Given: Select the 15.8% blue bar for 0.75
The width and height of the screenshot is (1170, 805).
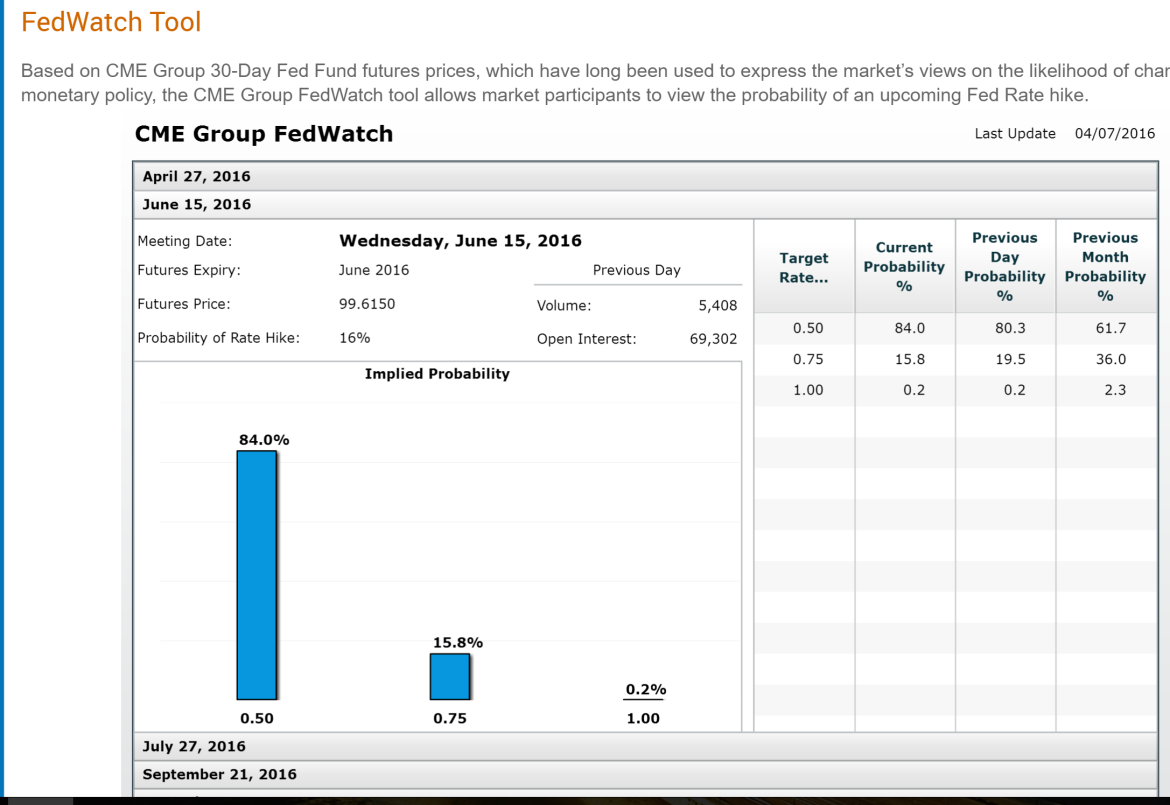Looking at the screenshot, I should pos(450,677).
